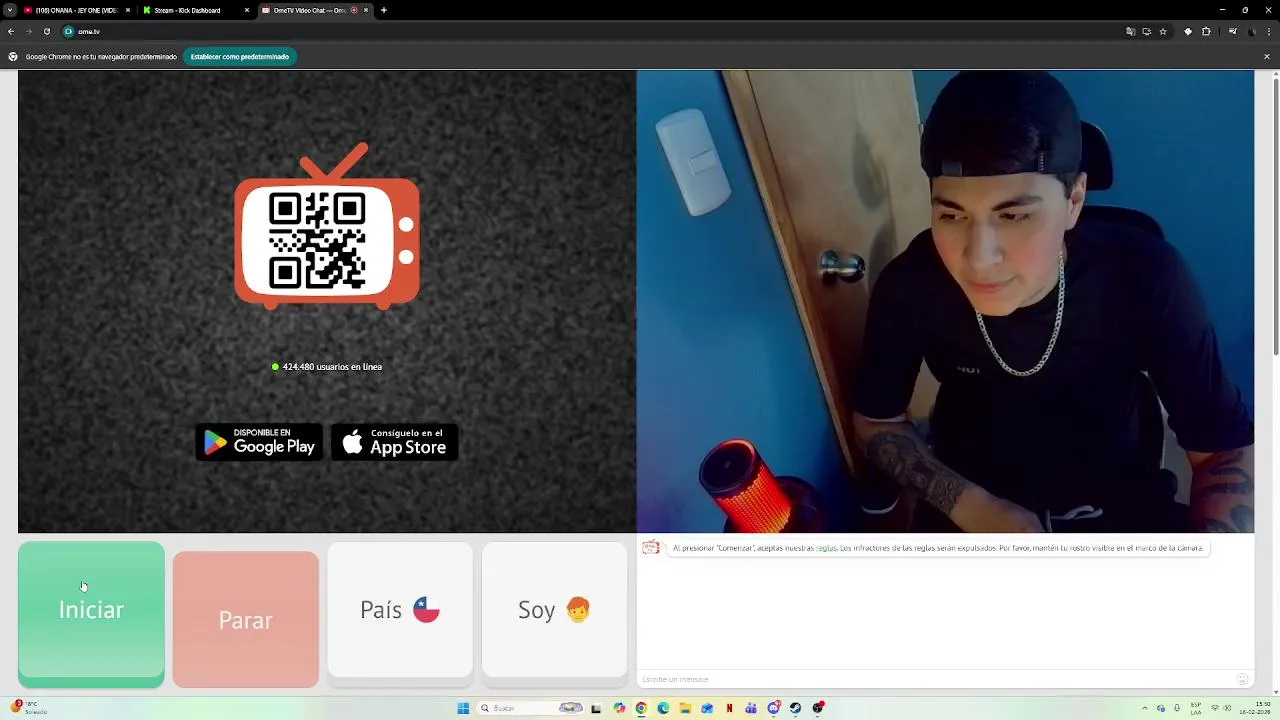Click the OmeTV avatar icon in chat
The height and width of the screenshot is (720, 1280).
pos(651,548)
